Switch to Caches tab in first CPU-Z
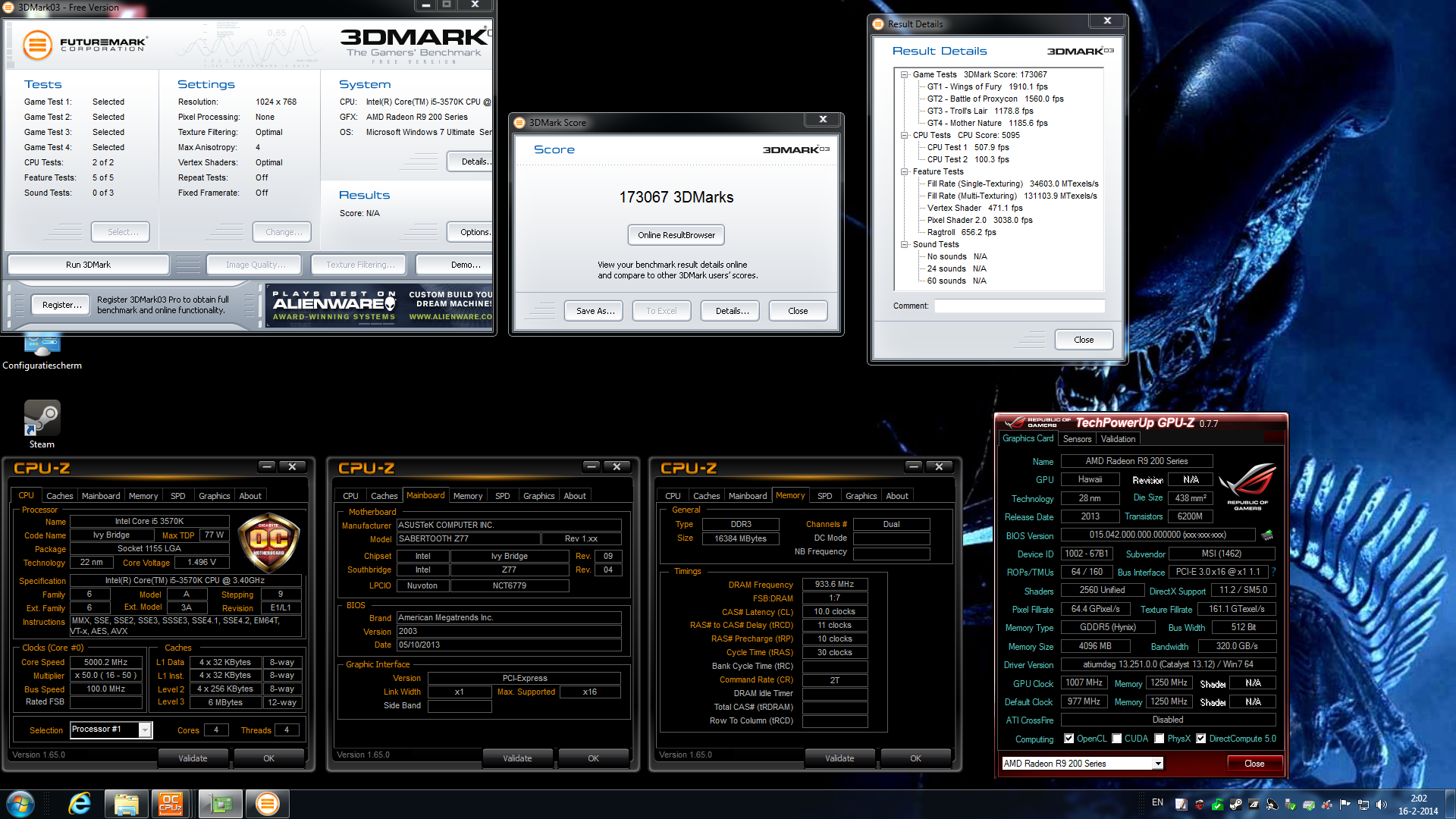The height and width of the screenshot is (819, 1456). (x=59, y=496)
